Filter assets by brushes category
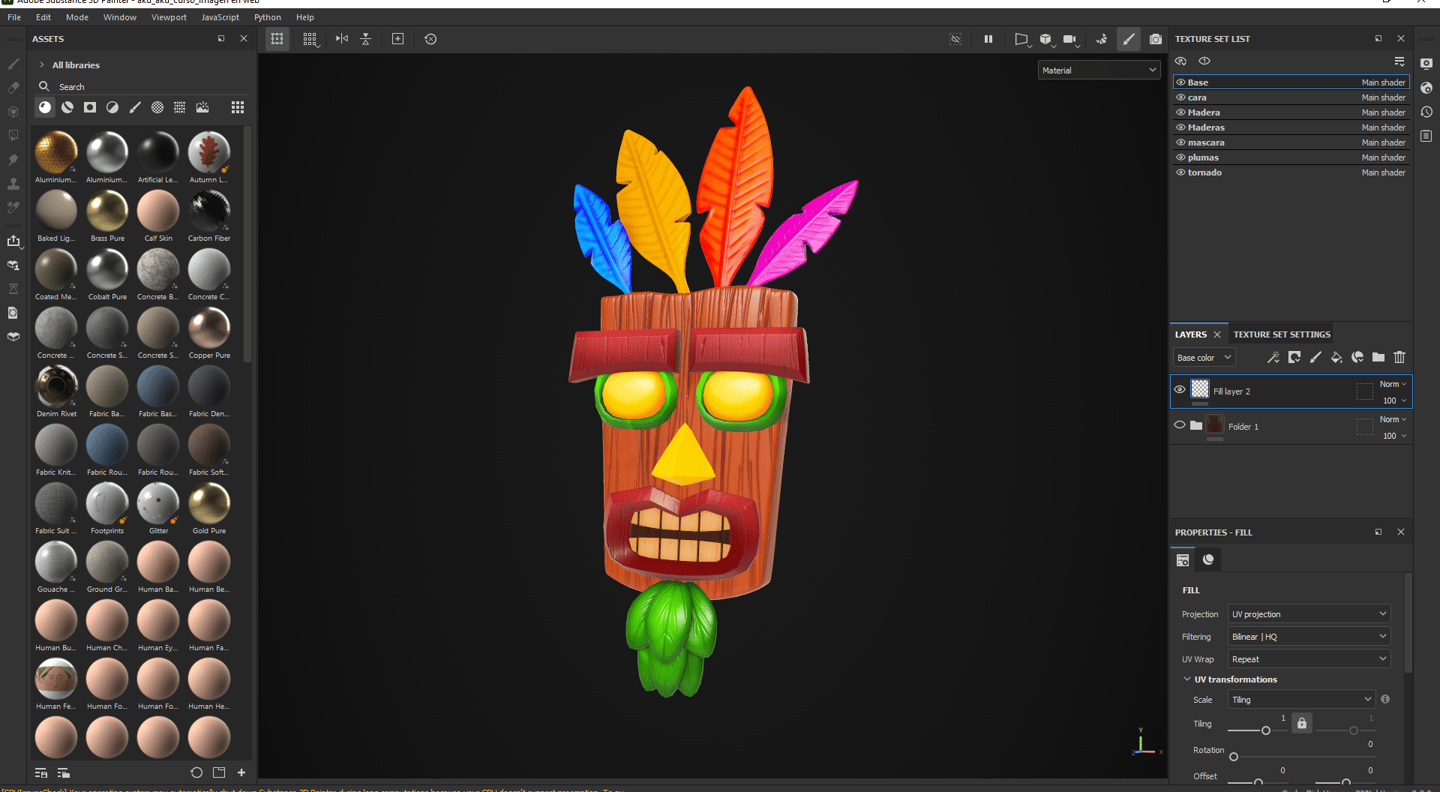The height and width of the screenshot is (792, 1440). (x=135, y=107)
